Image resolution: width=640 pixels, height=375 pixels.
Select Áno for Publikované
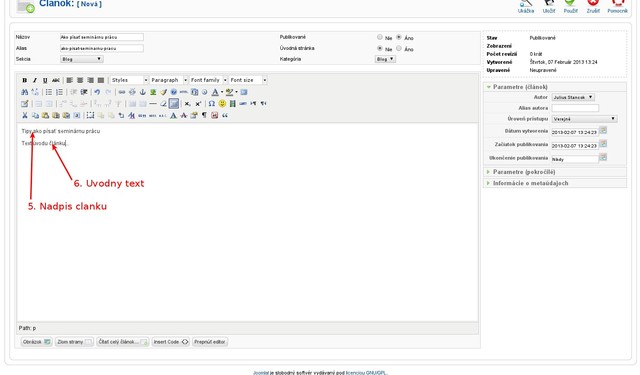399,37
